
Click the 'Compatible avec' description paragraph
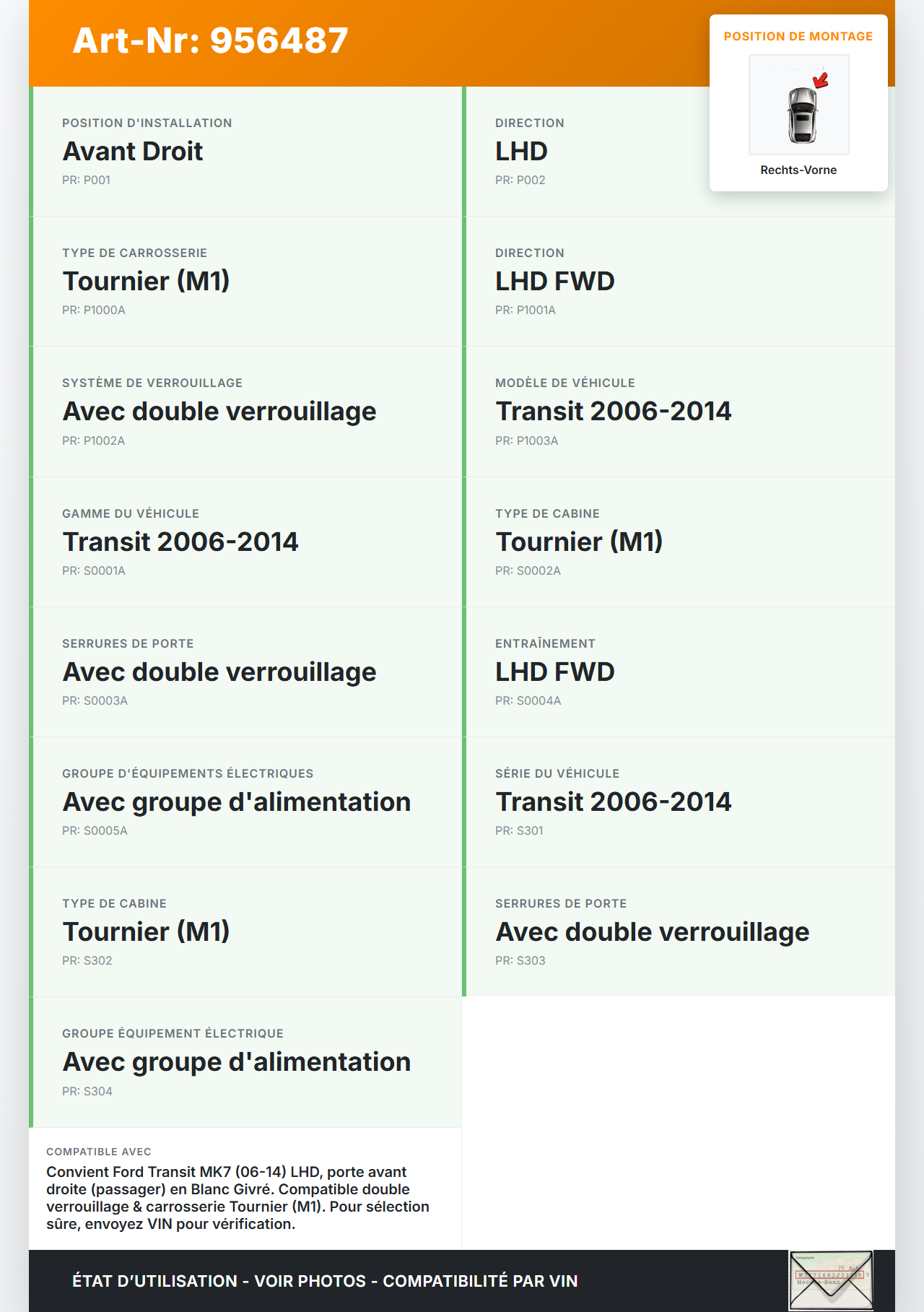(x=238, y=1197)
